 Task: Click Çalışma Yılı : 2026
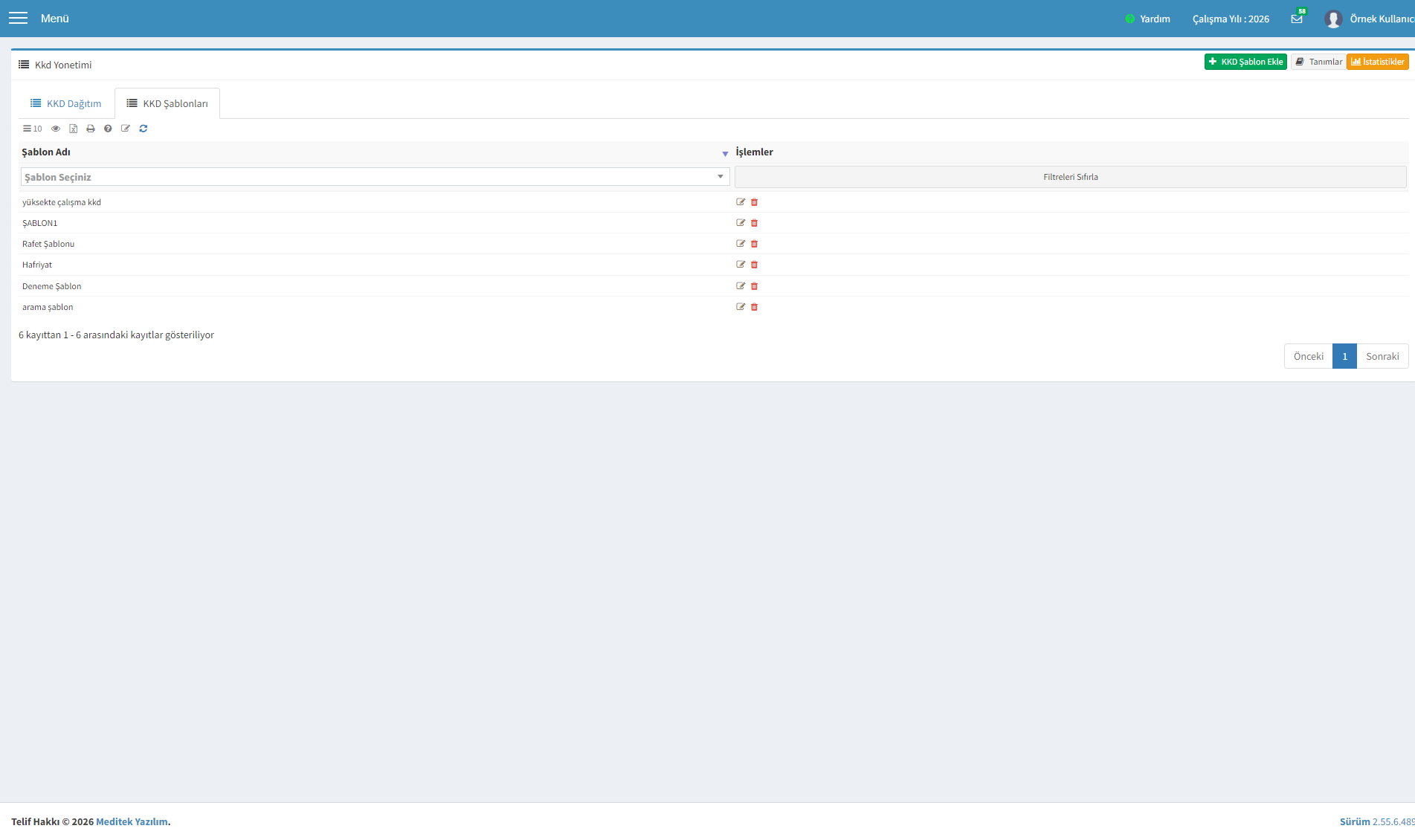point(1231,19)
